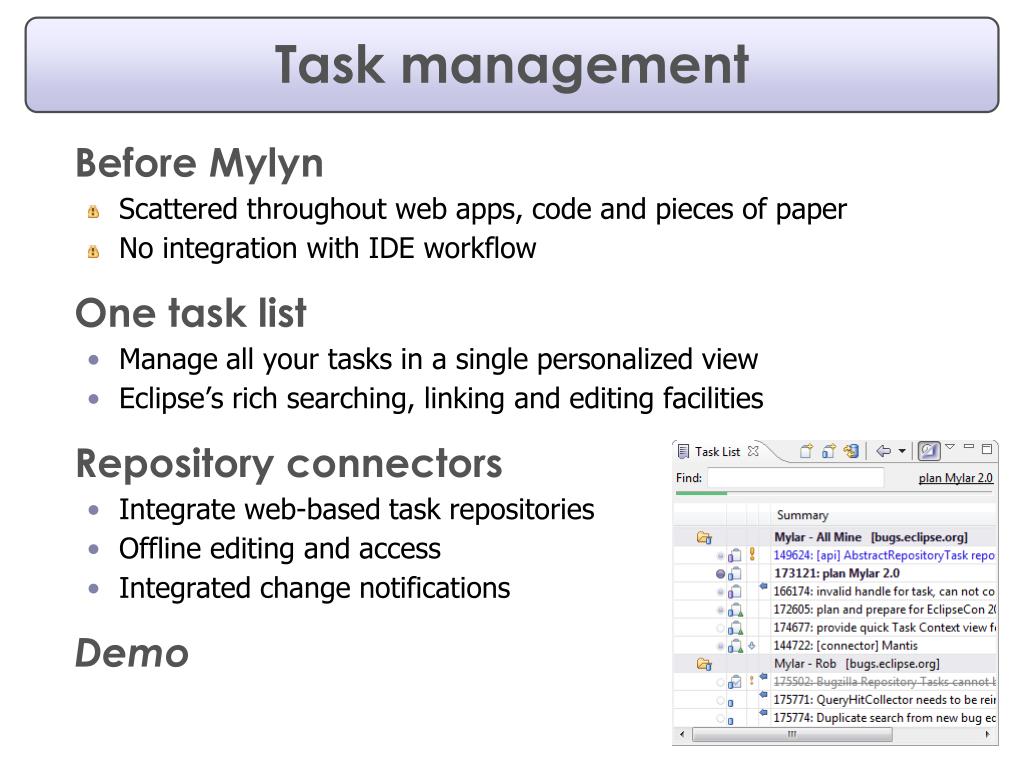Click the task icon on row 144722
1024x768 pixels.
[735, 646]
